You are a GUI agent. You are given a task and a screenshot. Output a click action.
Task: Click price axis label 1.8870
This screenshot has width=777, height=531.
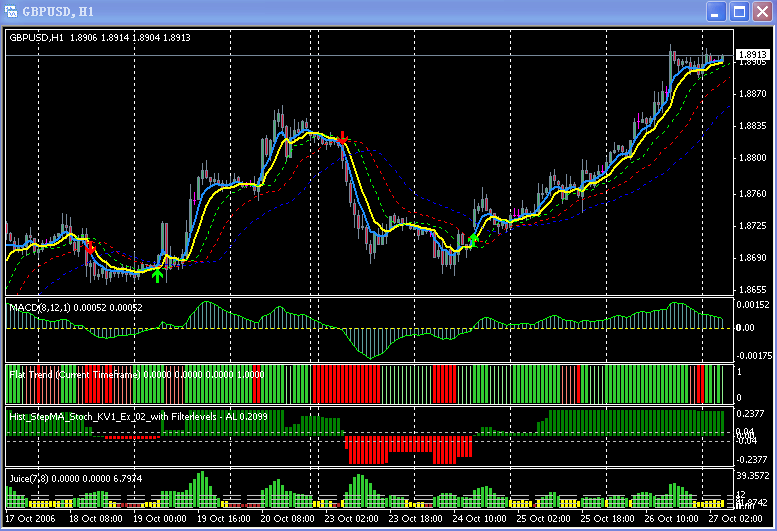pyautogui.click(x=752, y=94)
